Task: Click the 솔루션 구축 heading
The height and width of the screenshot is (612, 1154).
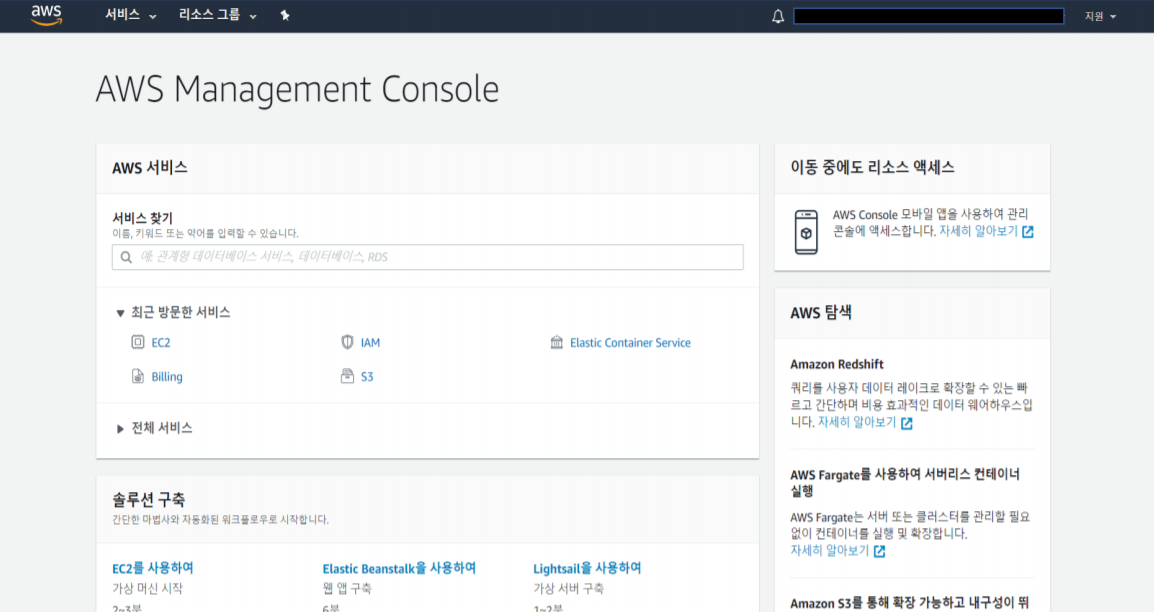Action: click(x=149, y=499)
